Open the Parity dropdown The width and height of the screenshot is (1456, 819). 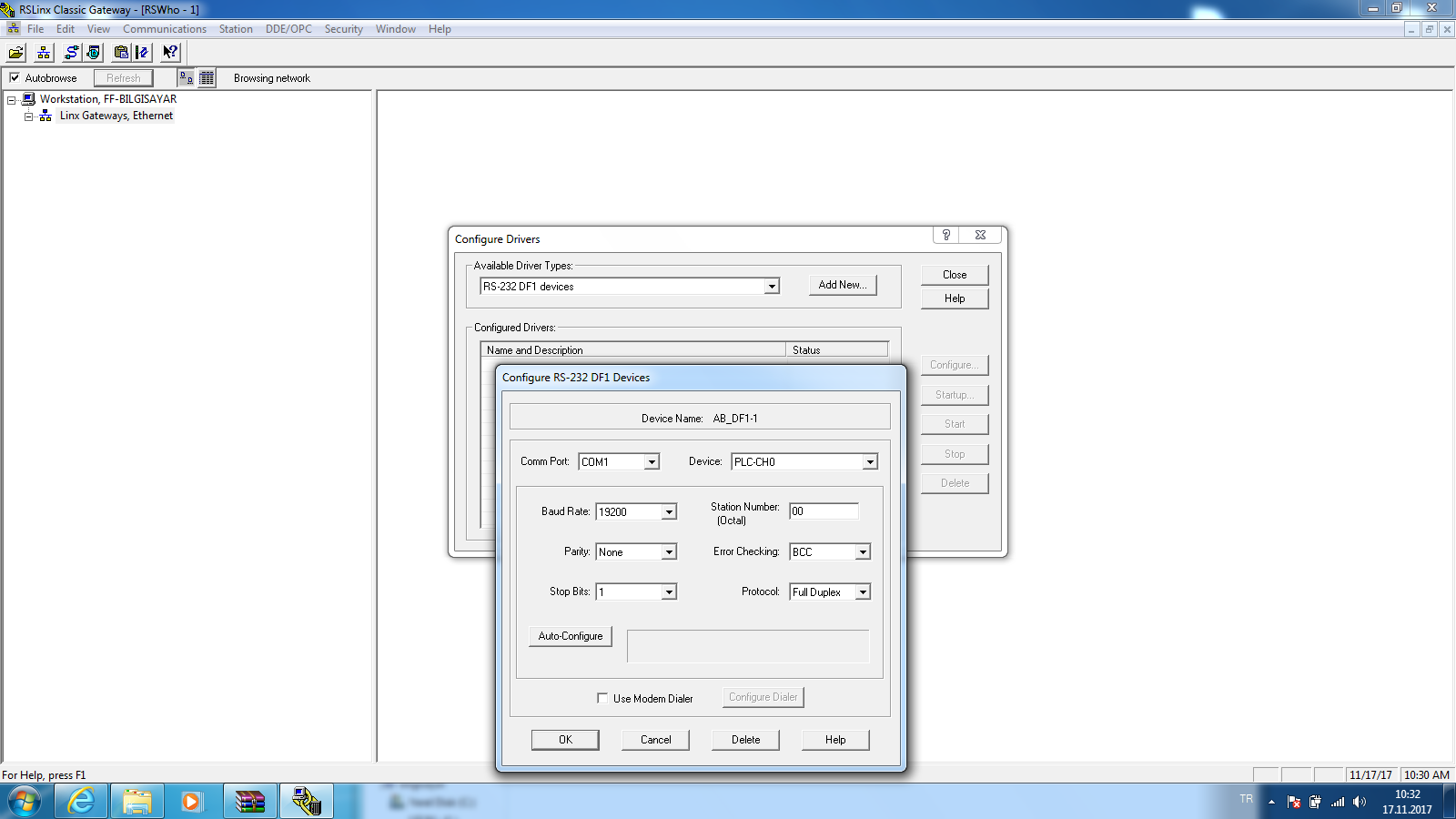669,552
